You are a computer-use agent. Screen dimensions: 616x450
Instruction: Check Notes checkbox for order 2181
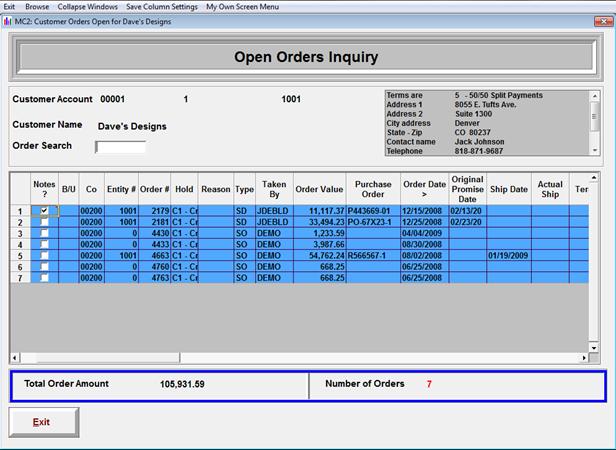44,222
